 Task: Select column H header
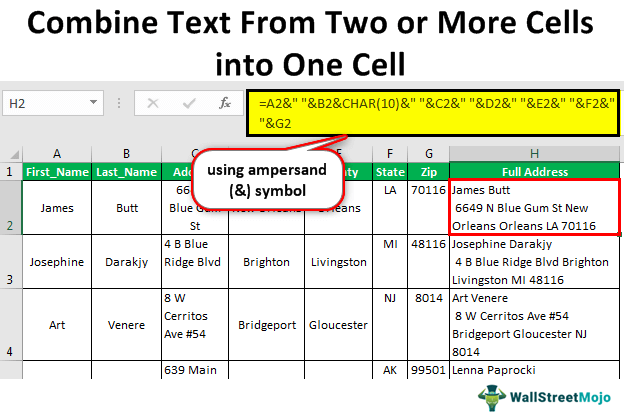pos(535,153)
